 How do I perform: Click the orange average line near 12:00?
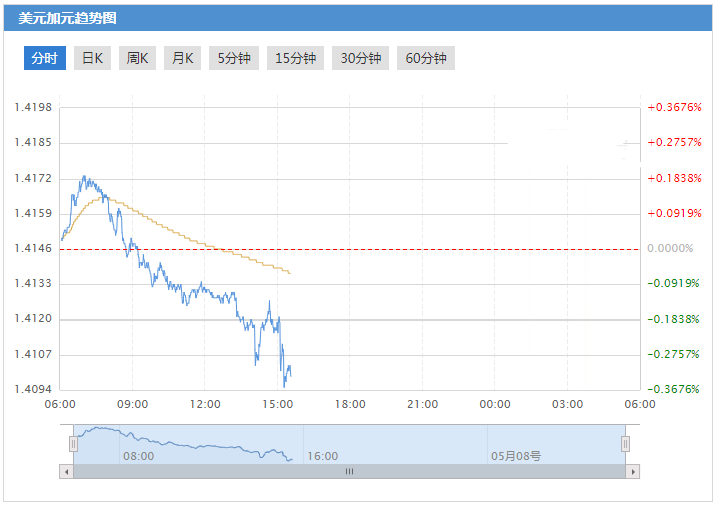coord(205,243)
